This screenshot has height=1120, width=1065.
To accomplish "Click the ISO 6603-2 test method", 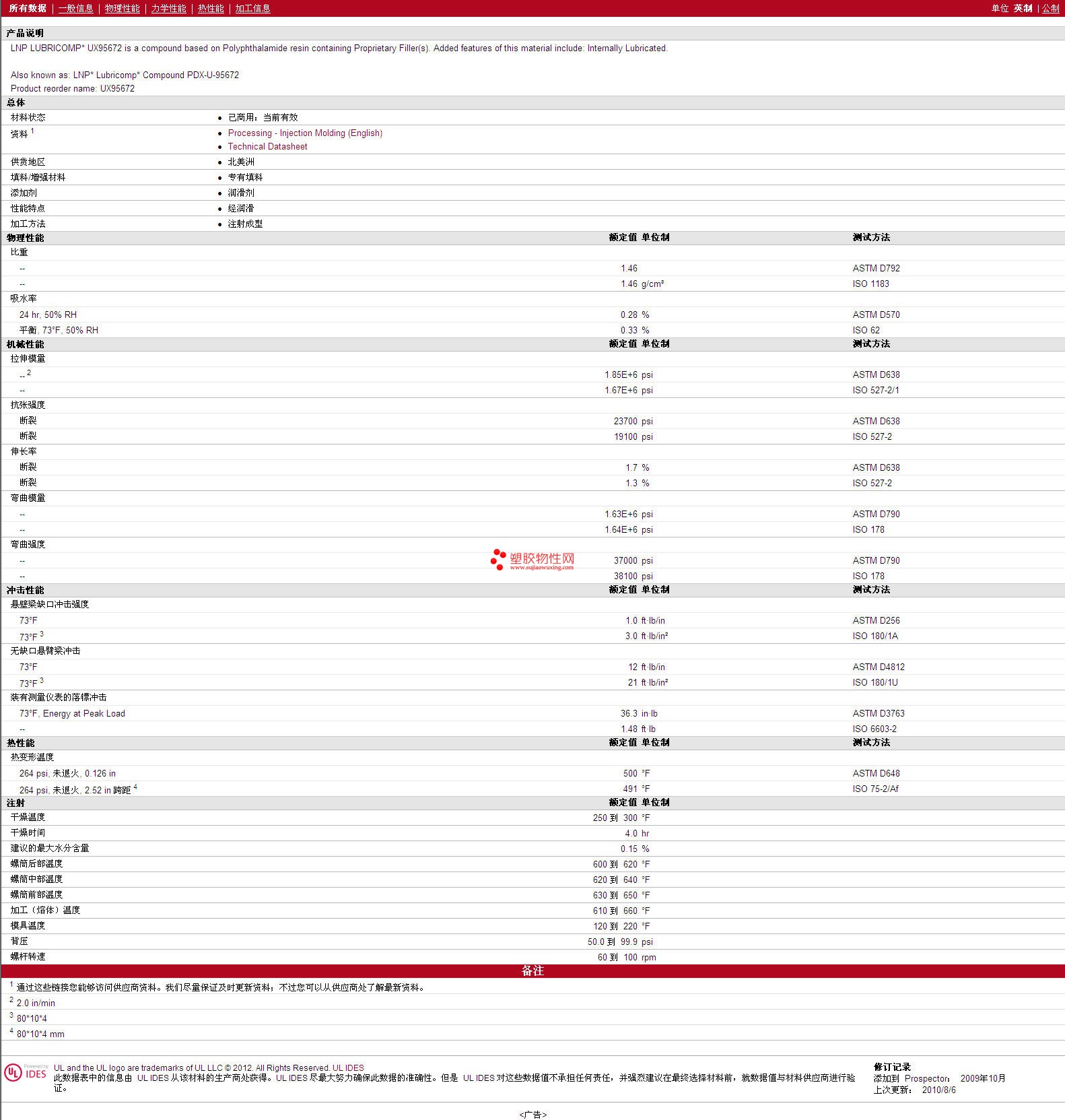I will point(874,729).
